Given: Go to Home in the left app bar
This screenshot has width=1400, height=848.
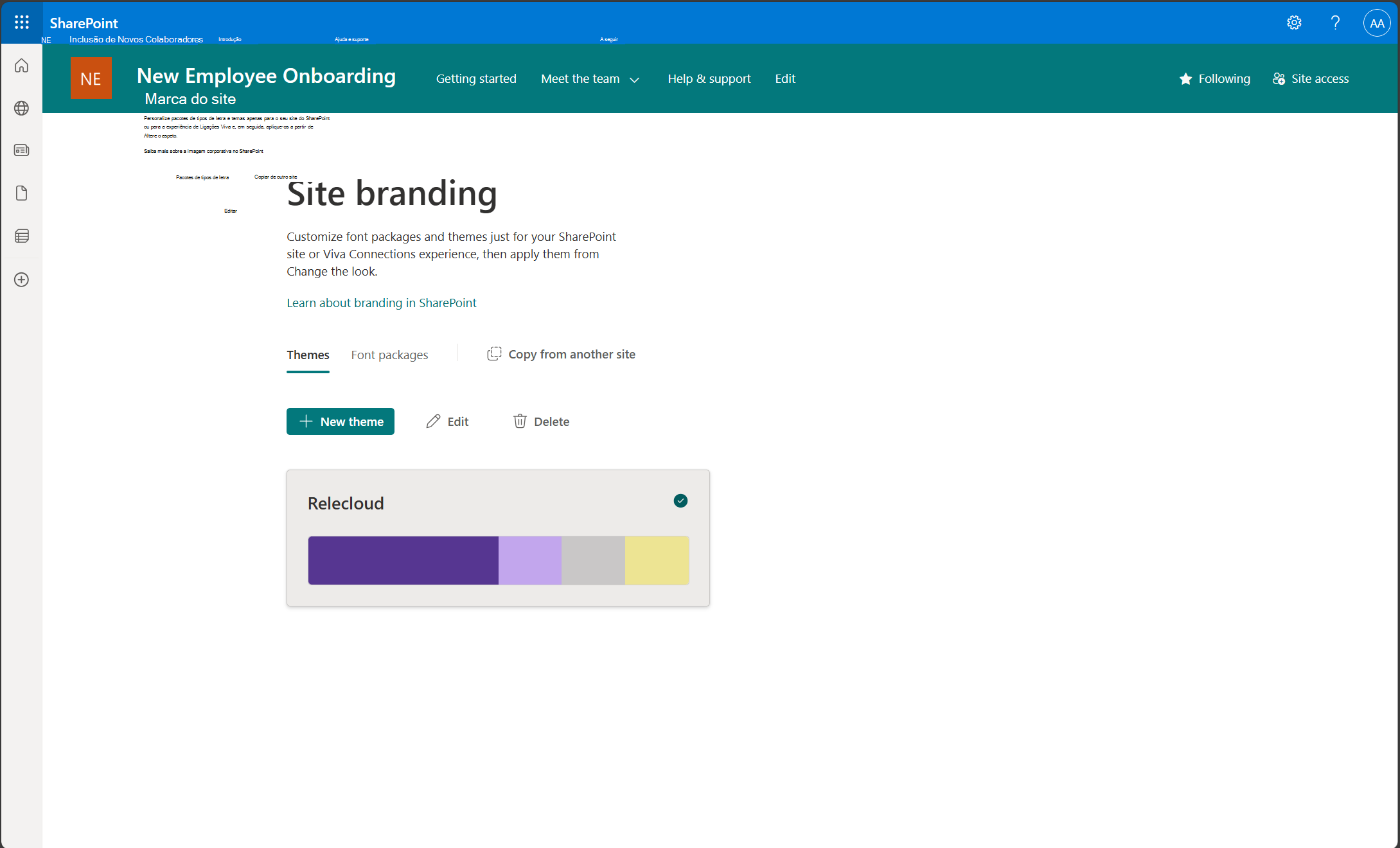Looking at the screenshot, I should pyautogui.click(x=22, y=66).
